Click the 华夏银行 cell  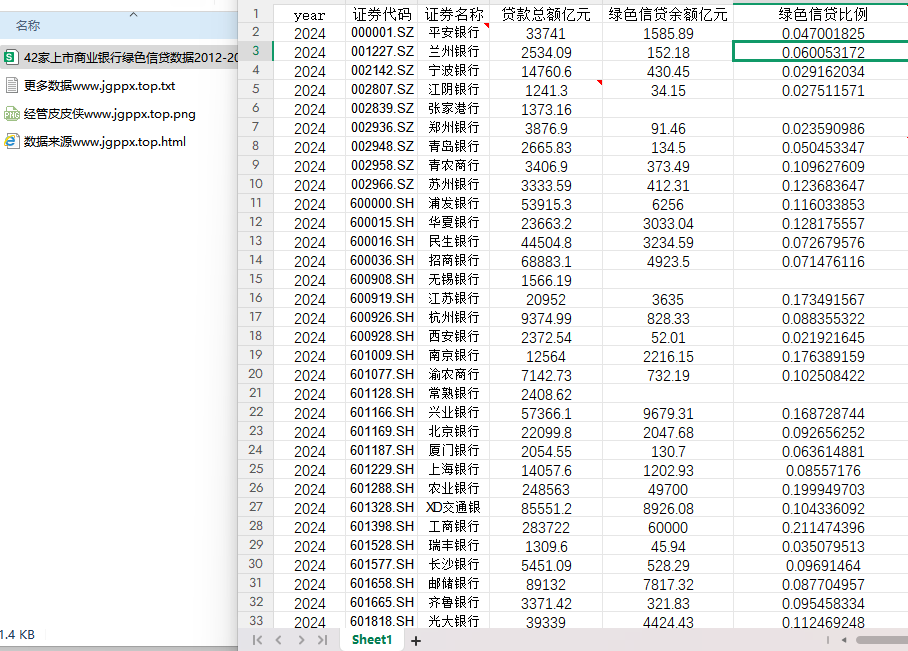pyautogui.click(x=453, y=223)
